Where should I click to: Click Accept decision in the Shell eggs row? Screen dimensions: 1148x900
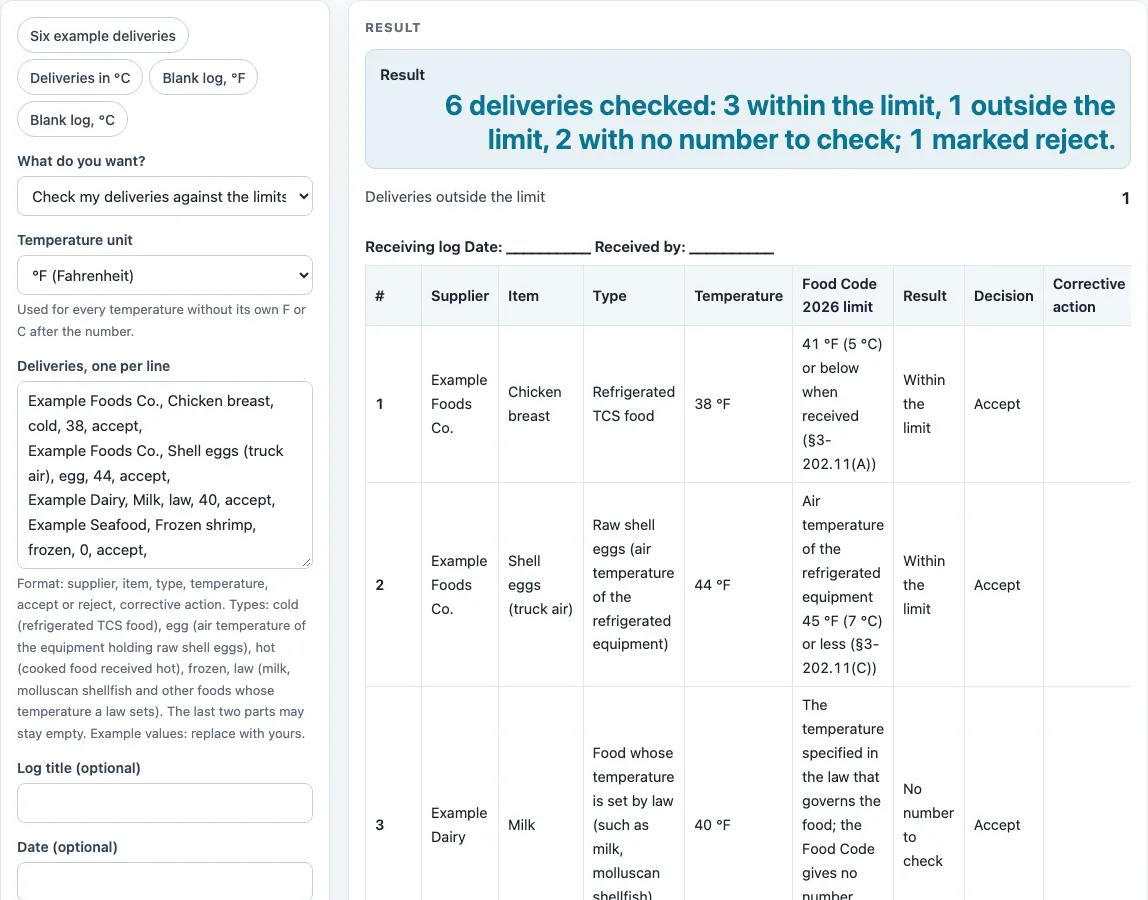coord(1004,585)
